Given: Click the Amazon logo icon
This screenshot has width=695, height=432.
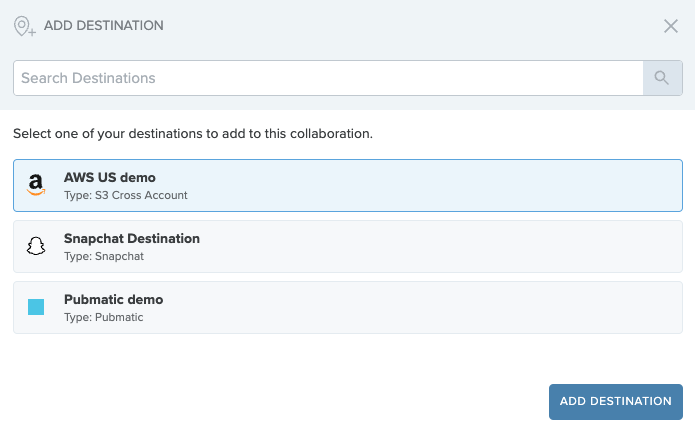Looking at the screenshot, I should (x=36, y=185).
